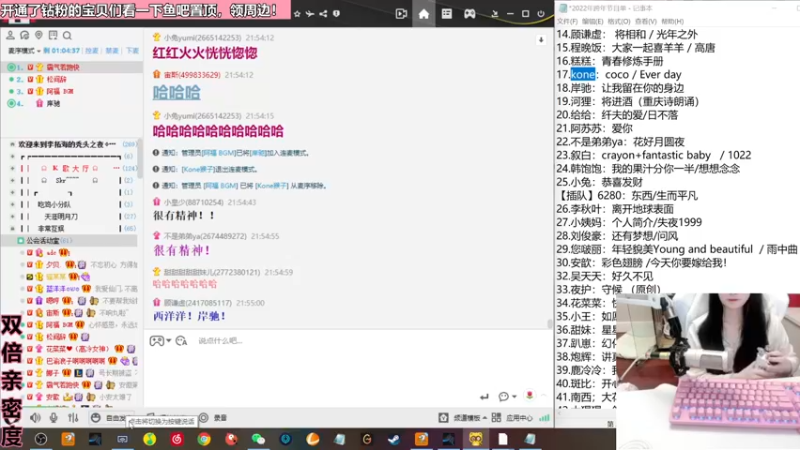Expand the K歌大厅 sub-channel
Screen dimensions: 800x450
click(x=12, y=168)
